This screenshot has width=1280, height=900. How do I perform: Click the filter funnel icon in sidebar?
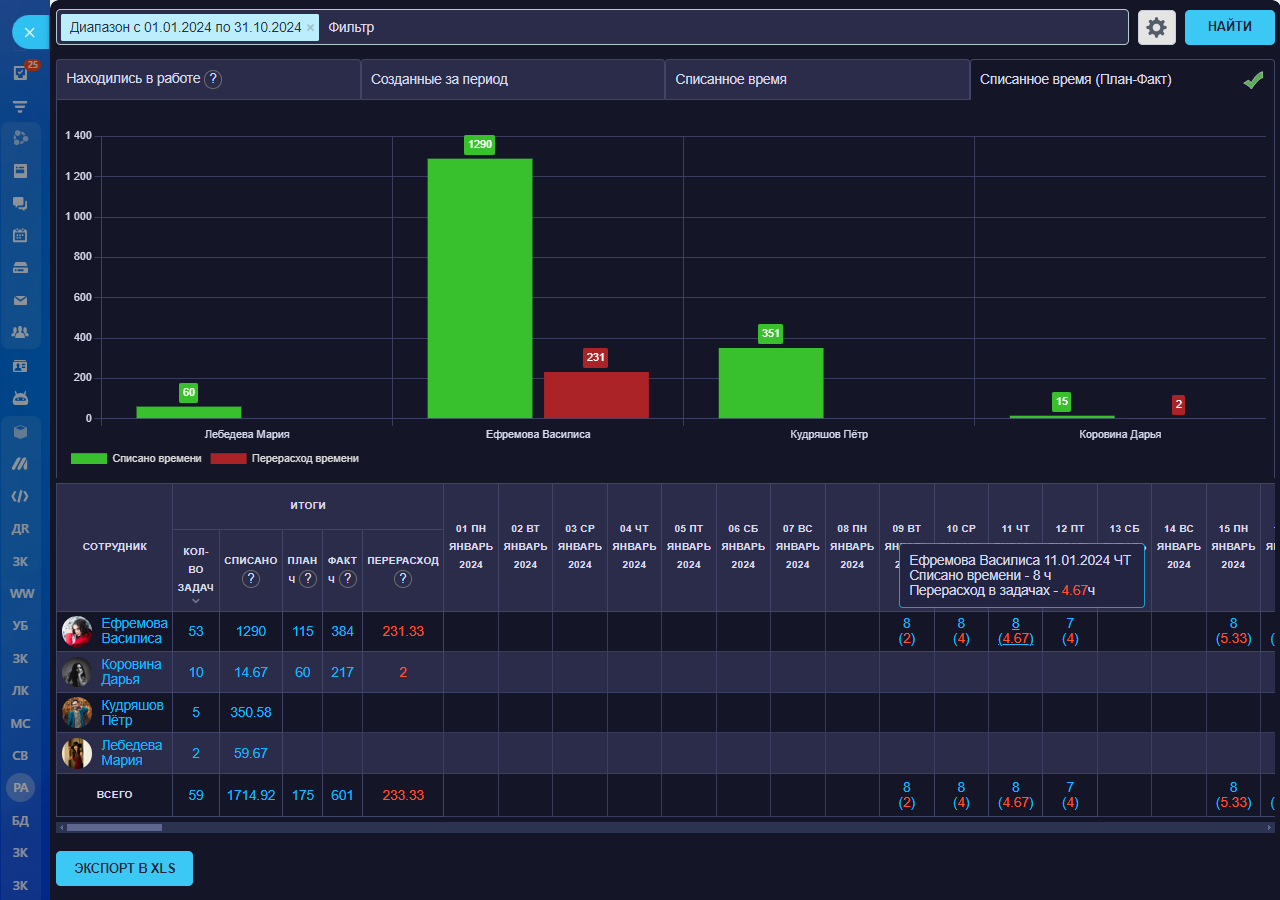click(x=20, y=106)
